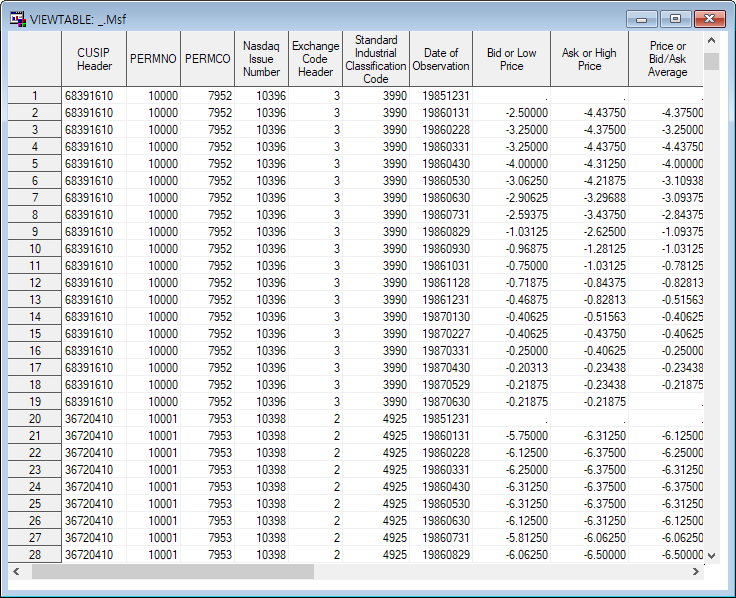The image size is (736, 598).
Task: Select the Bid or Low Price column
Action: point(511,59)
